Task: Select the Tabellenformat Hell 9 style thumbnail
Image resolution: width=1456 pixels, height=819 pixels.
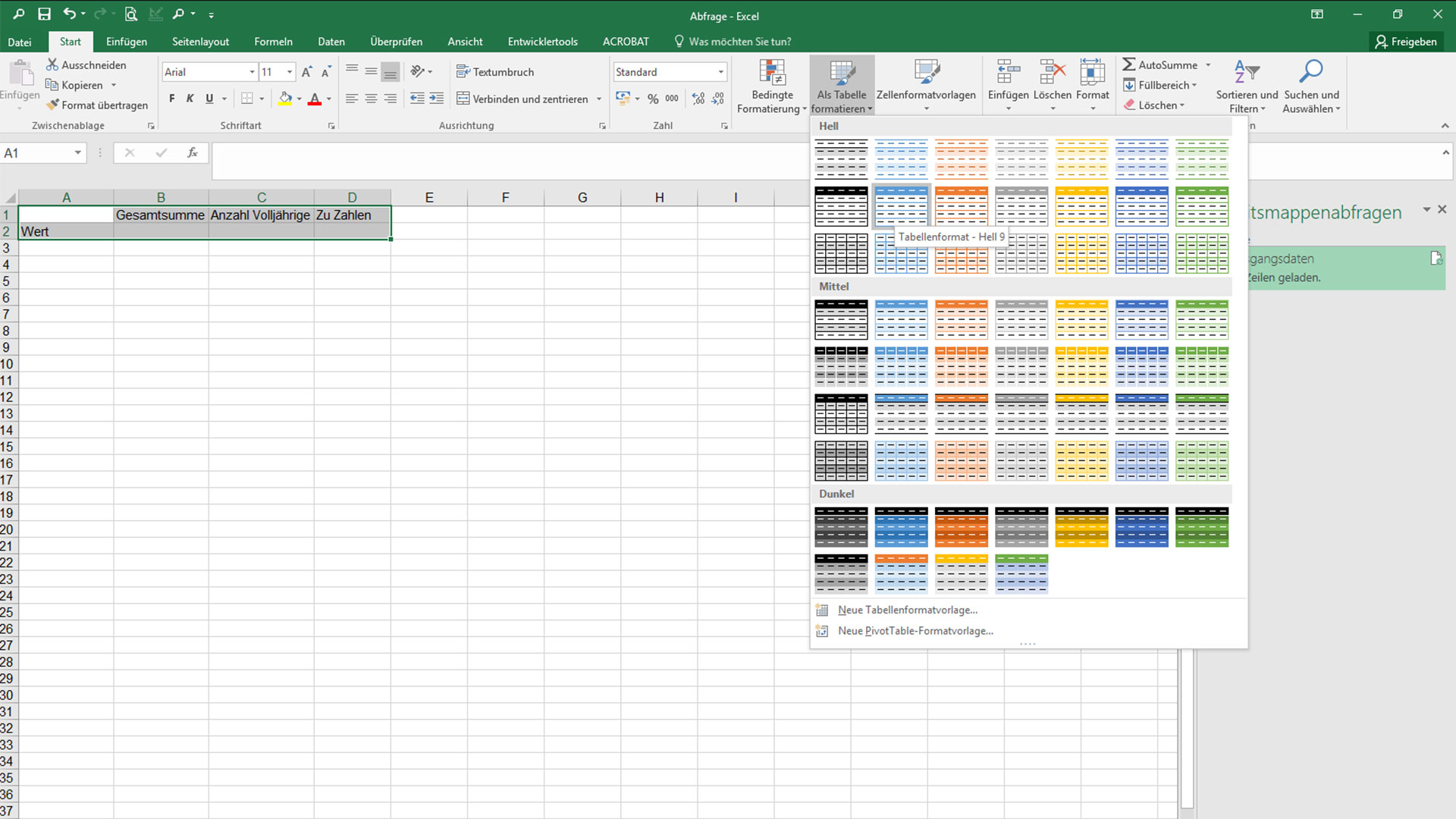Action: (901, 206)
